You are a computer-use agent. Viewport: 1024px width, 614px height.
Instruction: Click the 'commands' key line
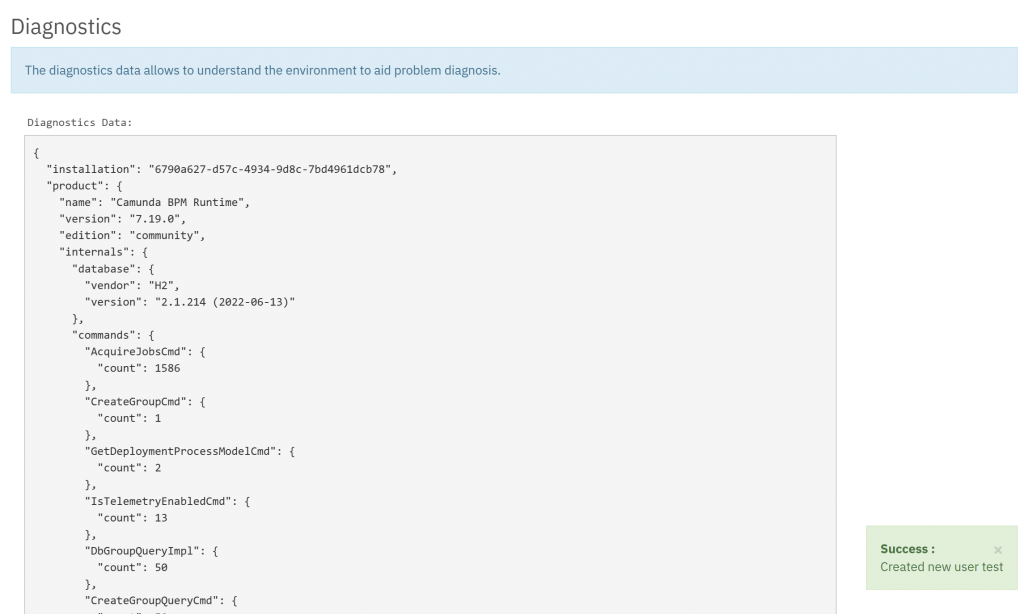113,335
